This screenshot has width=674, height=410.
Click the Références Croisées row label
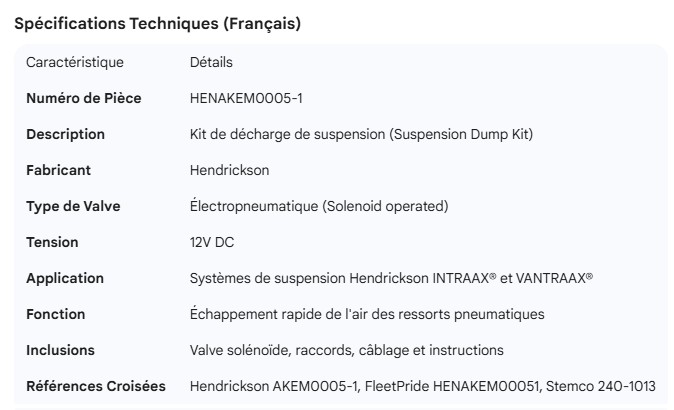(96, 386)
